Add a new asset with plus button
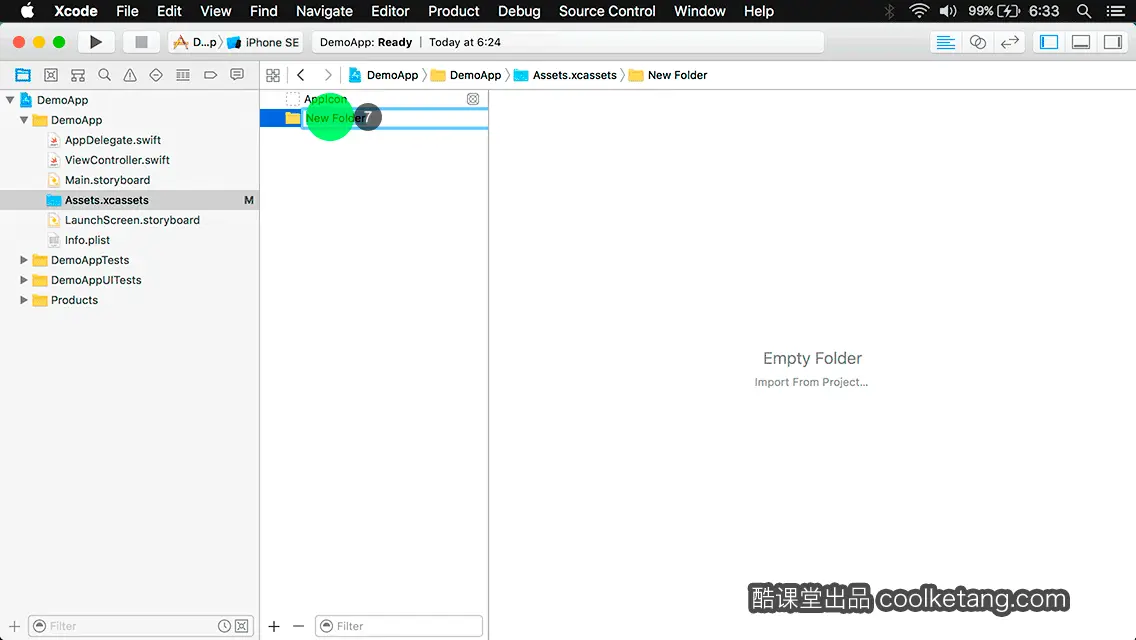 coord(274,626)
